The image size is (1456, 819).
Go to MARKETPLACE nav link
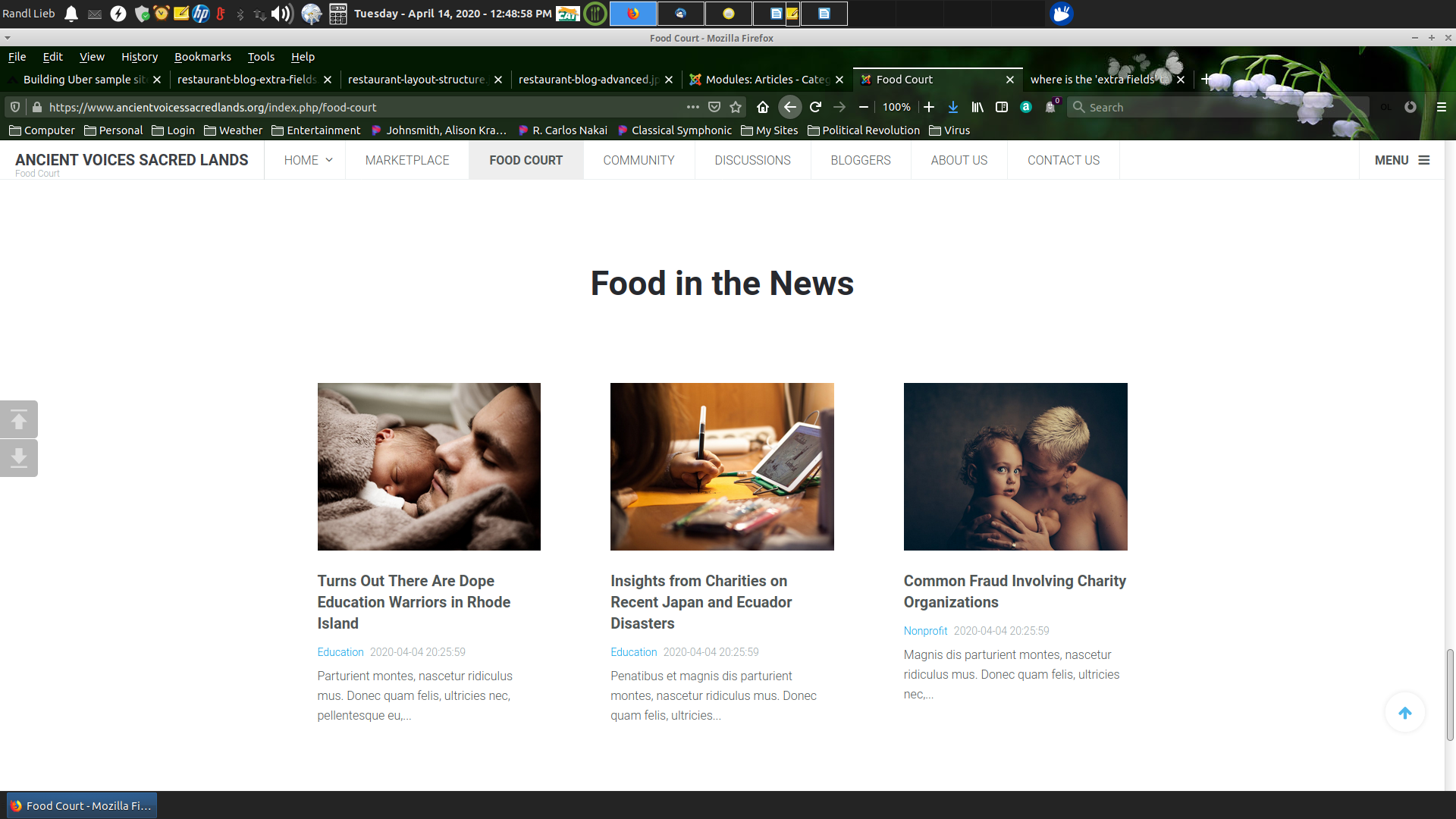(x=407, y=160)
